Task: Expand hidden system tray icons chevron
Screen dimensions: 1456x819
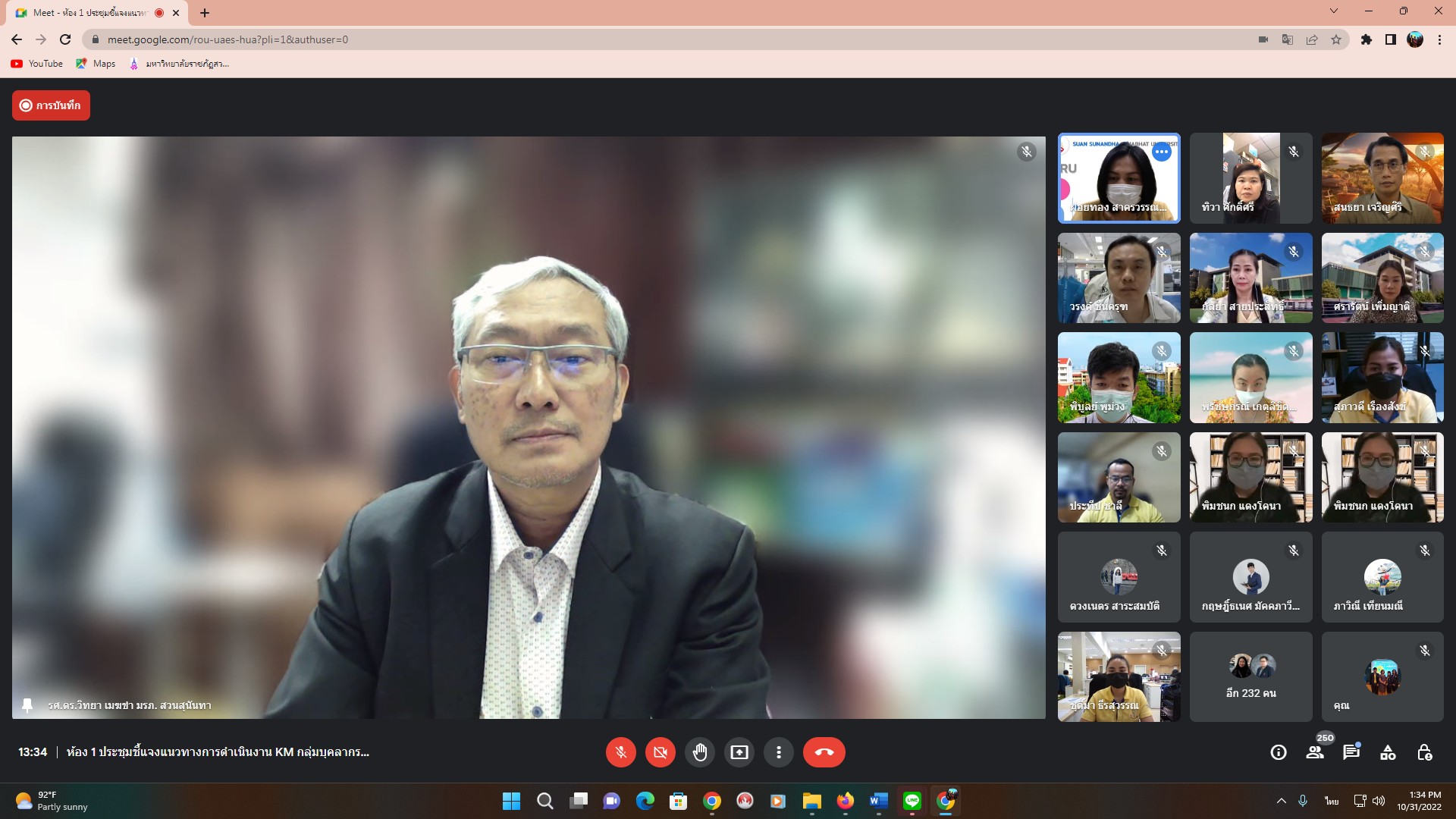Action: [1281, 801]
